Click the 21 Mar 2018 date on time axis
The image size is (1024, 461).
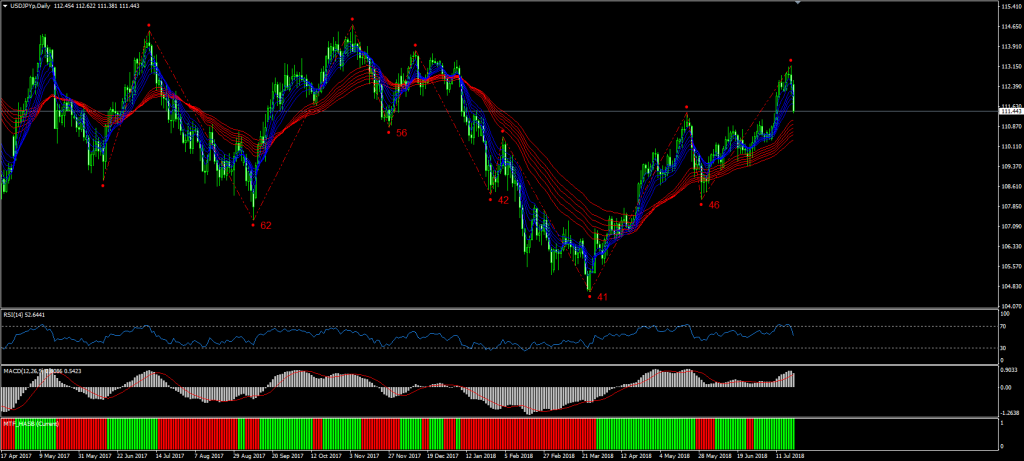tap(598, 455)
